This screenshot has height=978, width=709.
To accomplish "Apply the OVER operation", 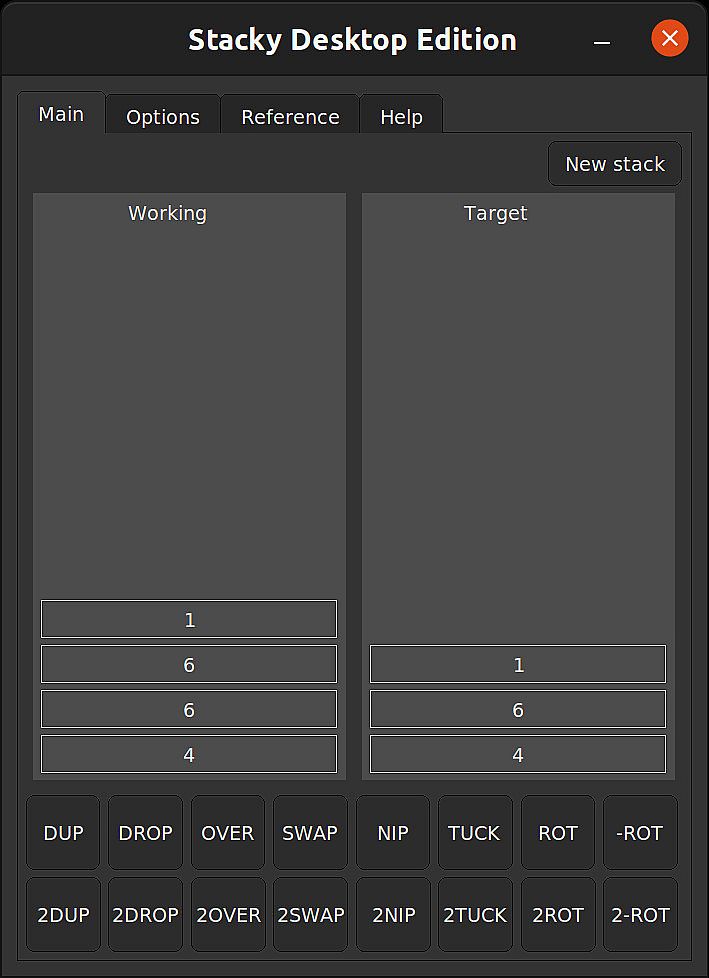I will tap(228, 832).
